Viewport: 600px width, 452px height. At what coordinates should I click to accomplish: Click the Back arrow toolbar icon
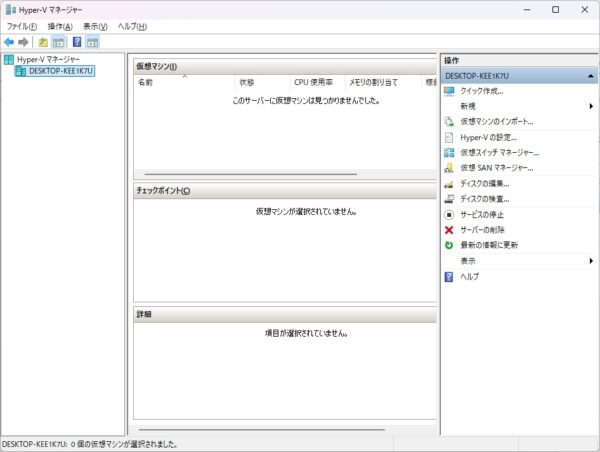tap(9, 42)
